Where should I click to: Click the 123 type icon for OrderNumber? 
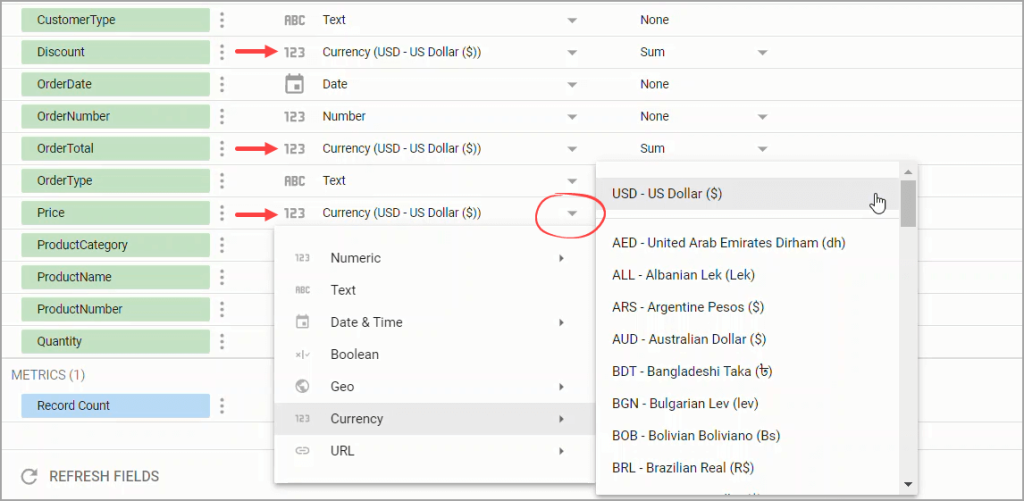[295, 116]
